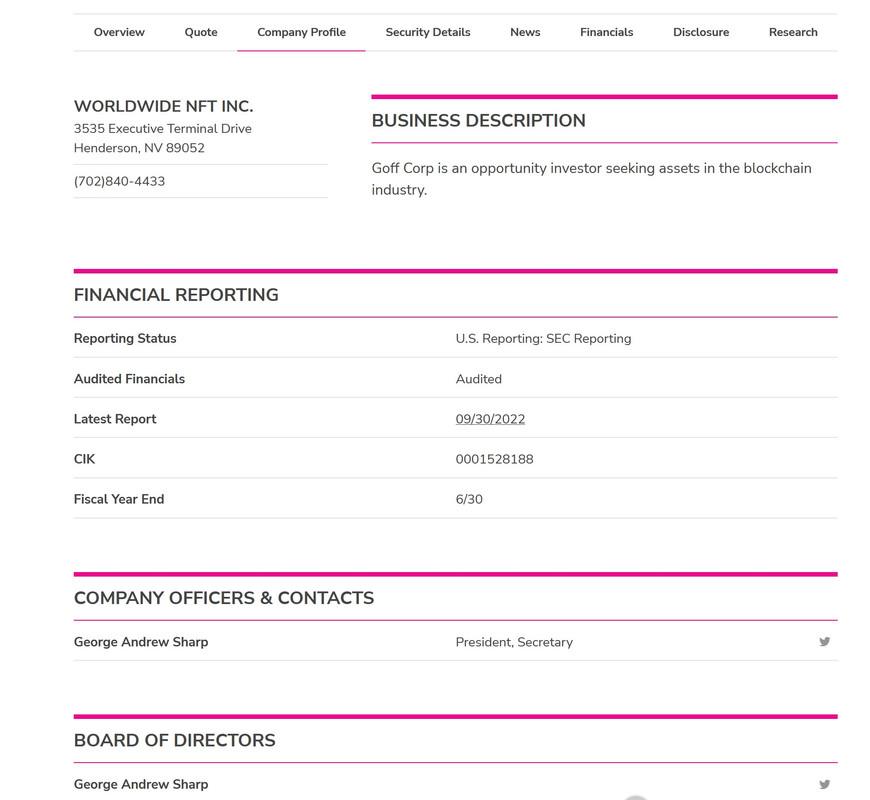870x800 pixels.
Task: Open the Overview tab
Action: click(119, 32)
